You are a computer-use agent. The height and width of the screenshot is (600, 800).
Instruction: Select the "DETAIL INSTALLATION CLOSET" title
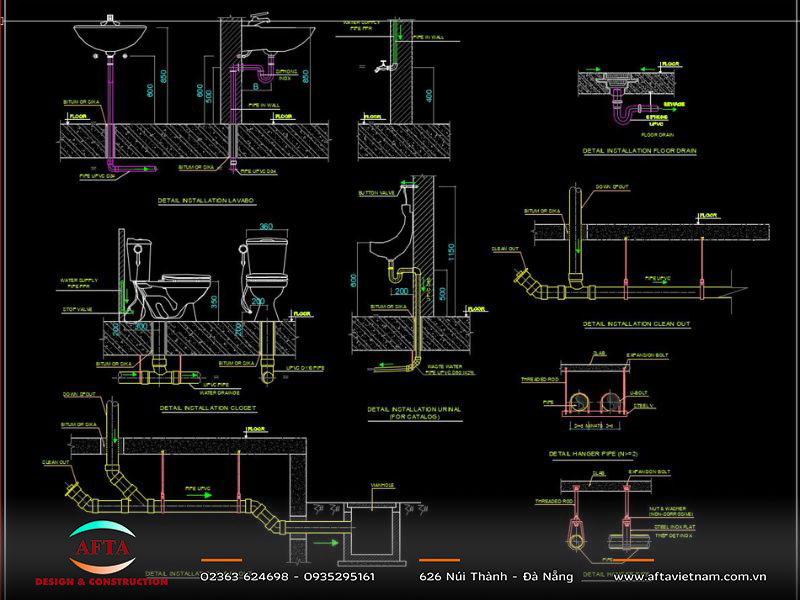[208, 408]
